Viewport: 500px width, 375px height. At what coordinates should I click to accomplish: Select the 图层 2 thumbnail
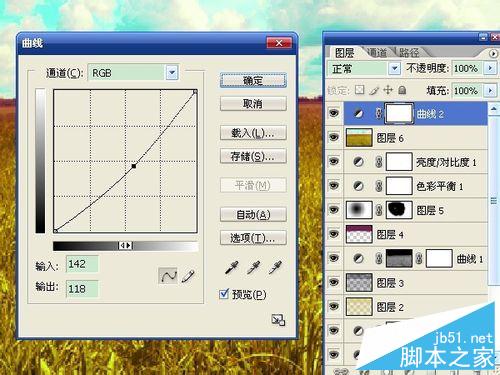pos(359,307)
